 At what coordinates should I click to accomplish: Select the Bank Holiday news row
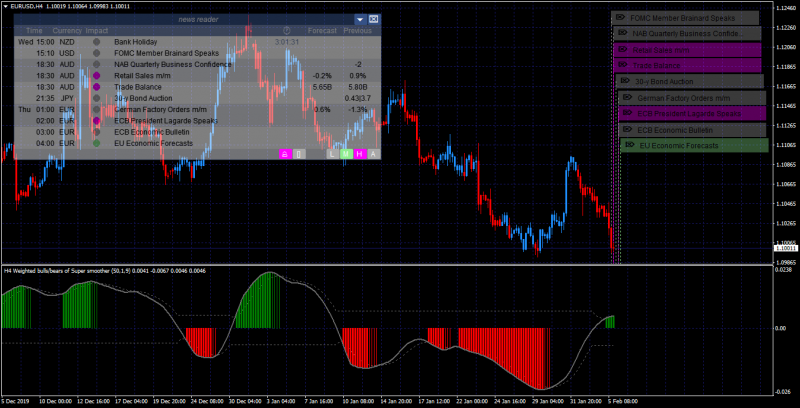[197, 42]
